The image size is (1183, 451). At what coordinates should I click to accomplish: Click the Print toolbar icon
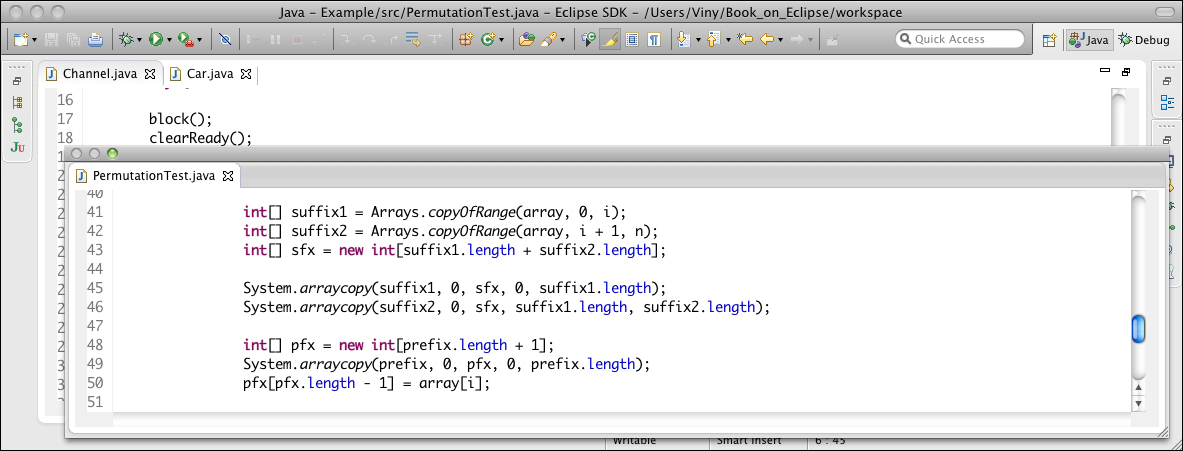coord(95,39)
